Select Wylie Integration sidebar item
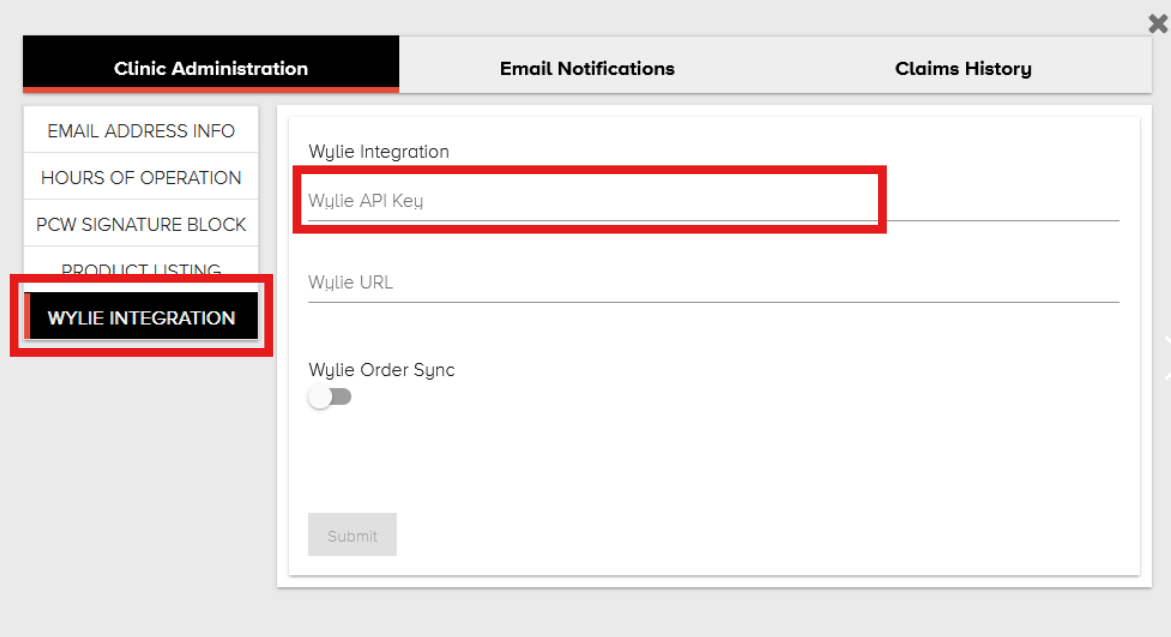The height and width of the screenshot is (637, 1171). [141, 318]
